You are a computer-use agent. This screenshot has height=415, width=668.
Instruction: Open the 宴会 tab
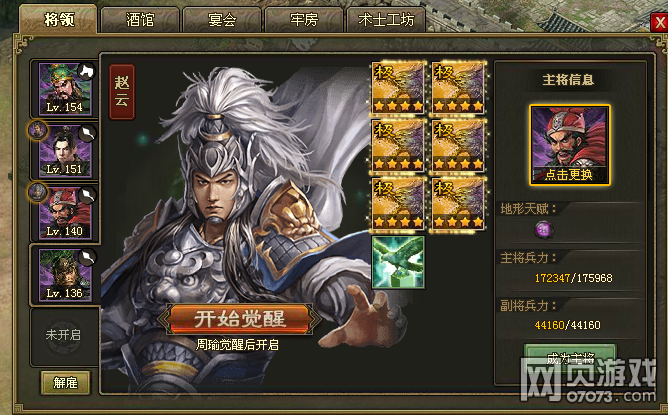click(222, 20)
